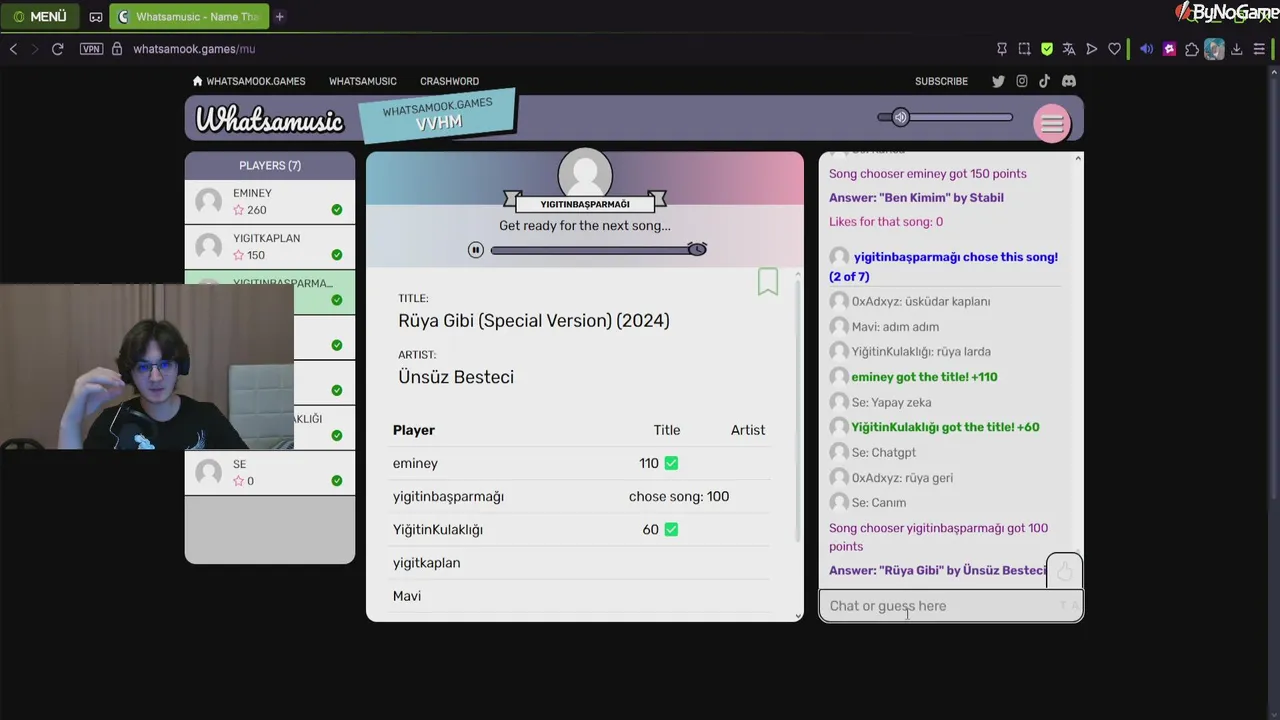Screen dimensions: 1280x720
Task: Select player EMINEY in players list
Action: pyautogui.click(x=270, y=202)
